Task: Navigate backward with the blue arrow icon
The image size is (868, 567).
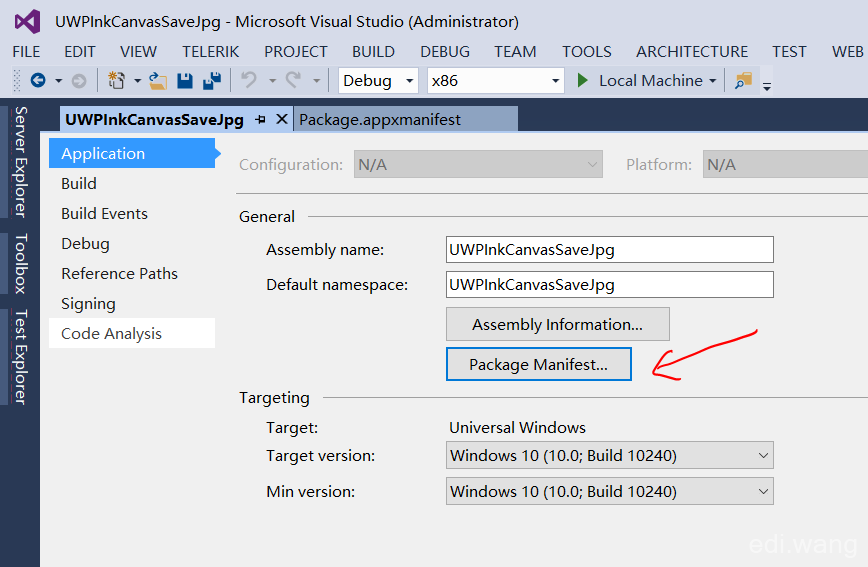Action: point(38,81)
